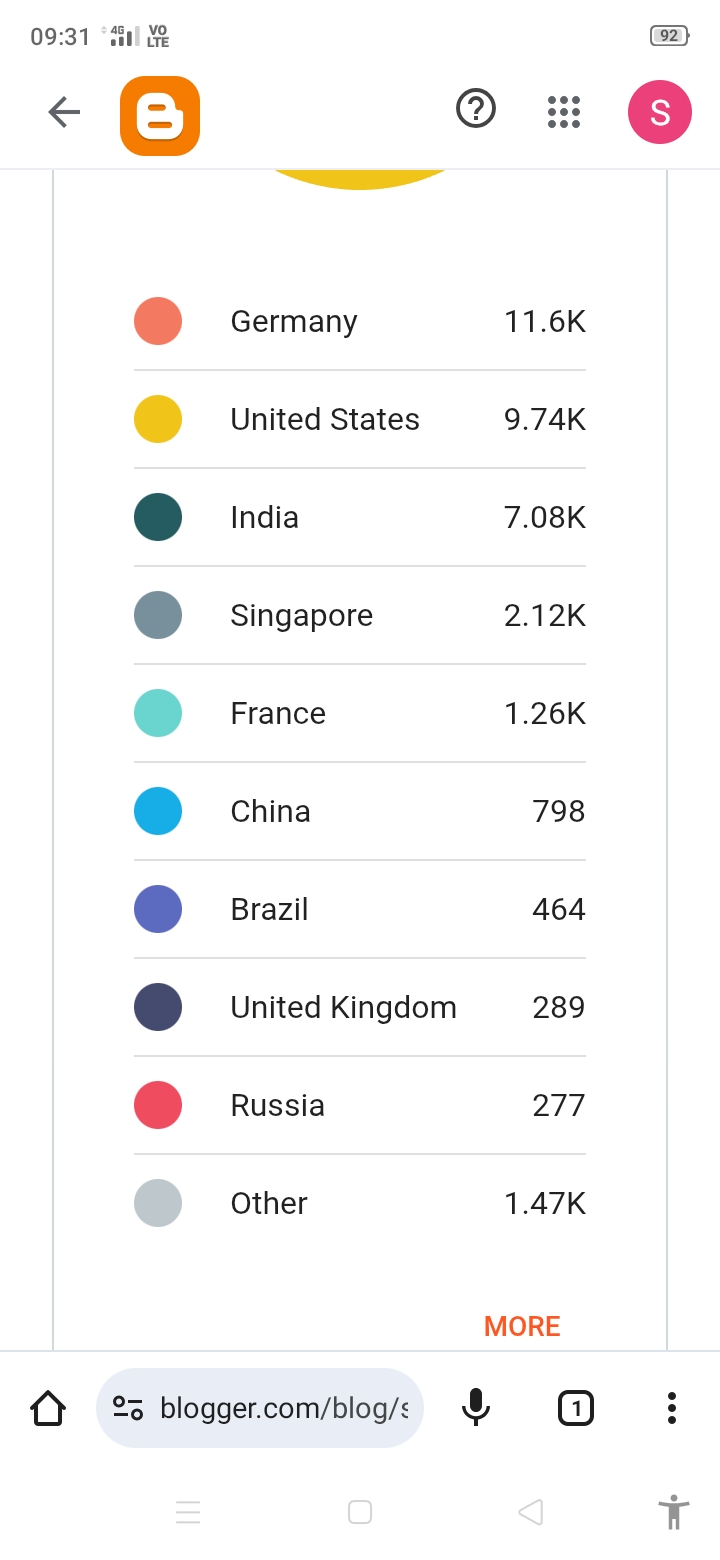The image size is (720, 1560).
Task: Open the browser tab switcher
Action: 575,1408
